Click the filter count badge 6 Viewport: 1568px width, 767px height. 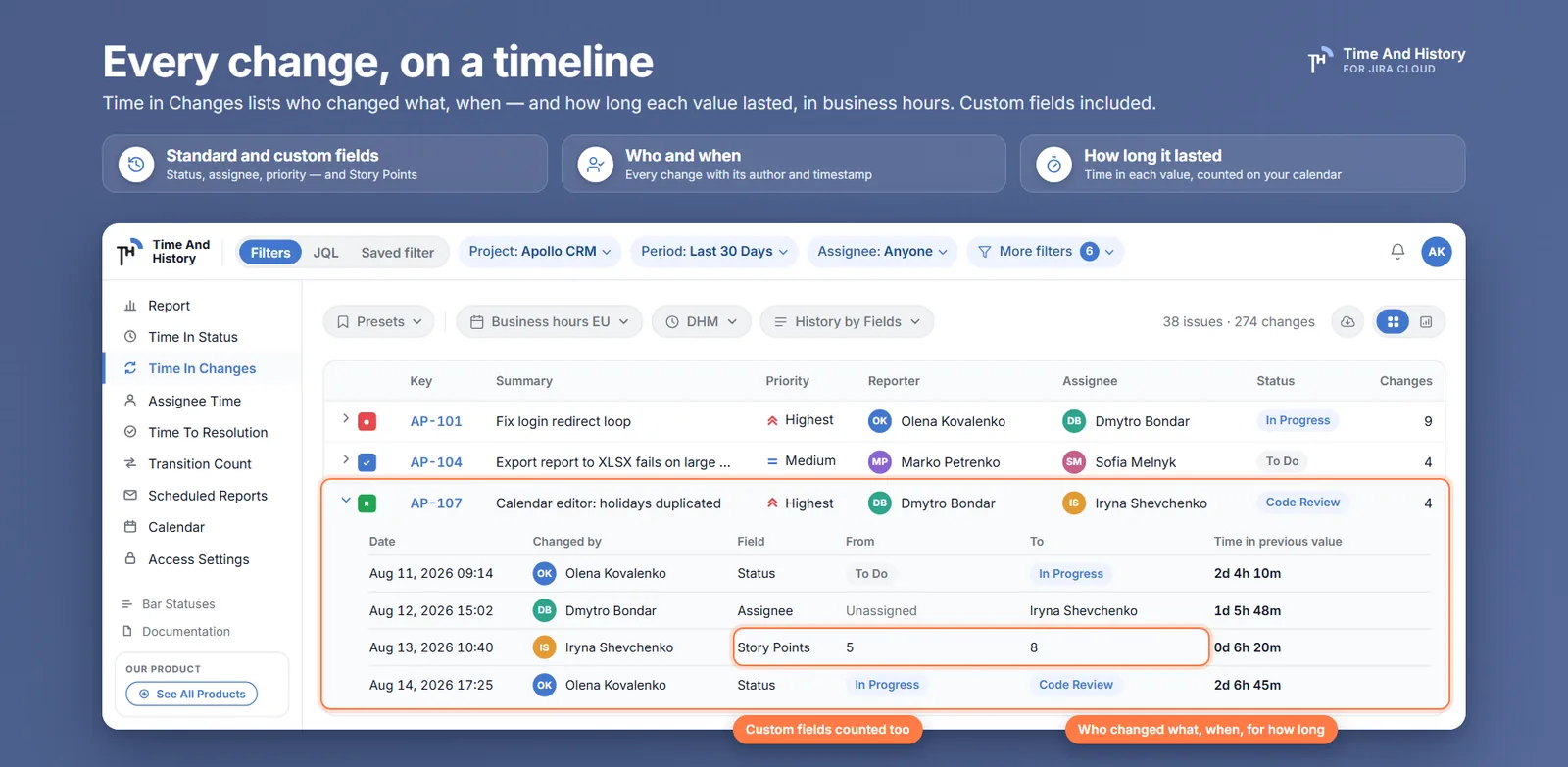pyautogui.click(x=1089, y=252)
